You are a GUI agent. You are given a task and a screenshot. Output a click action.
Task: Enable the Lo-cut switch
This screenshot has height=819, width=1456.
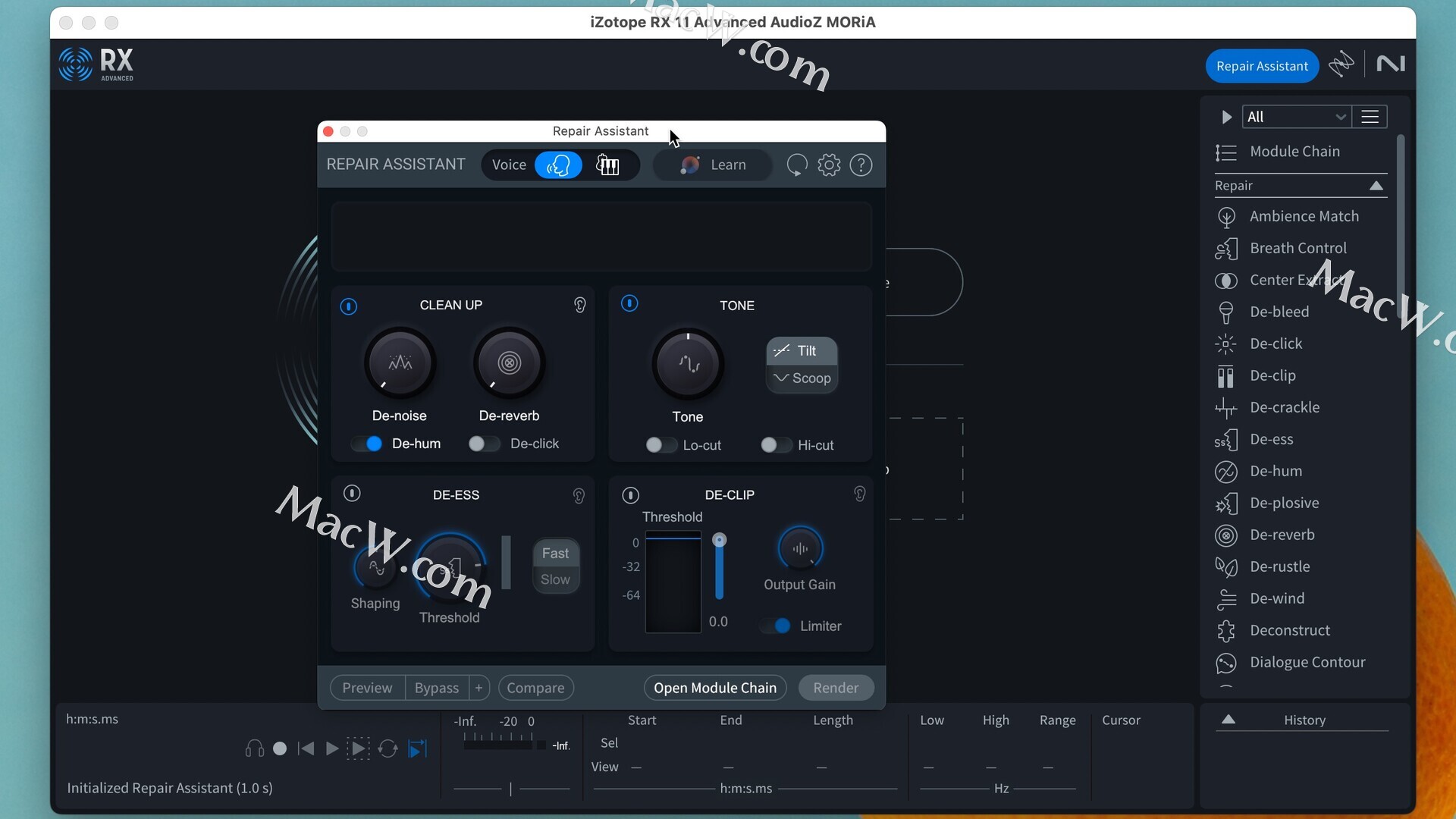pos(661,445)
